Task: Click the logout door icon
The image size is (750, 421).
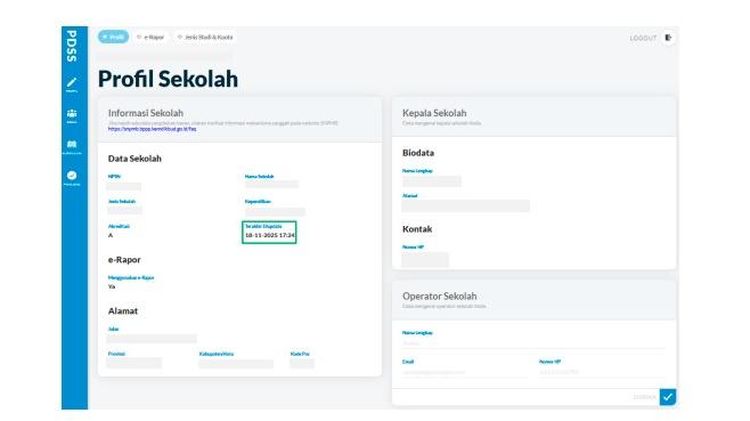Action: (x=669, y=38)
